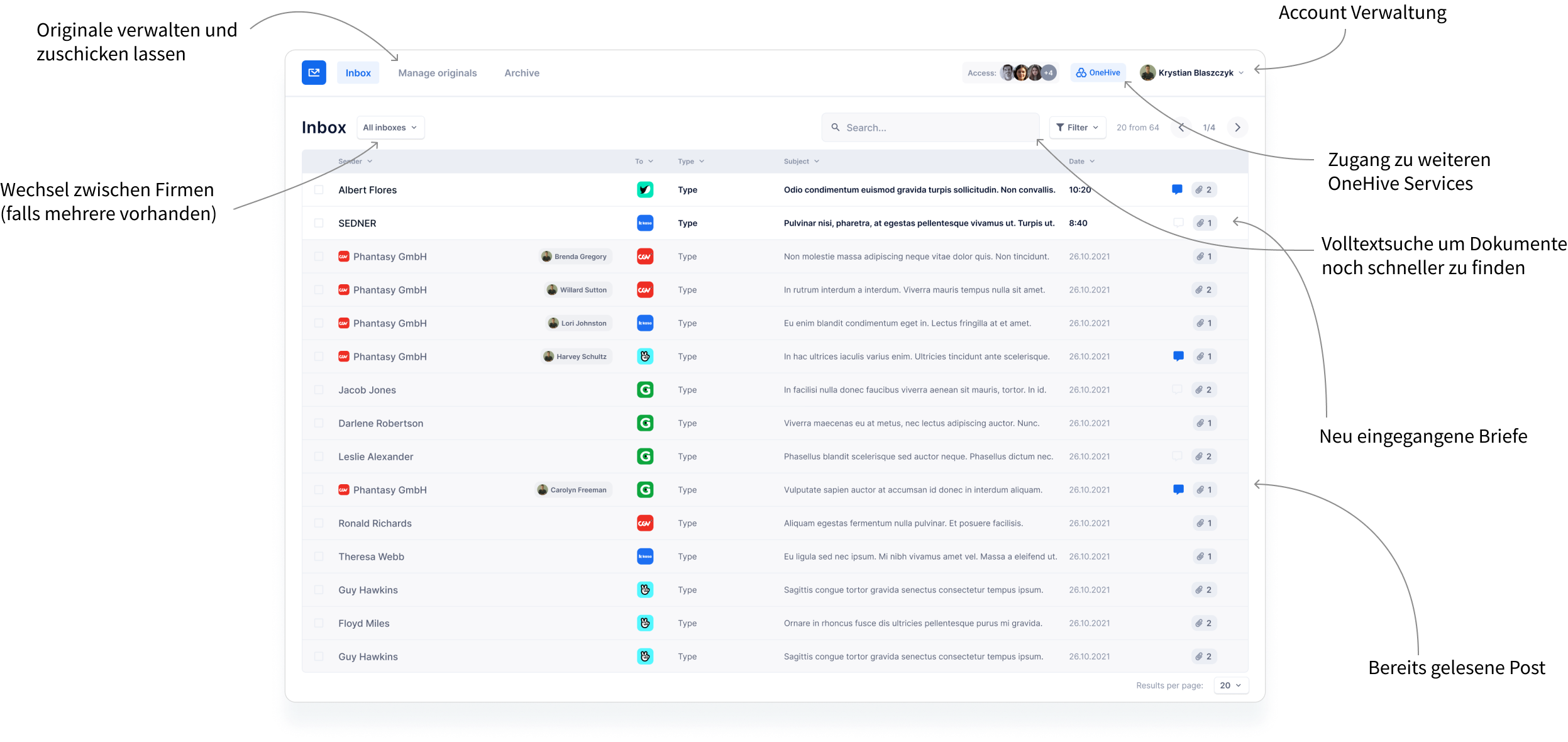The width and height of the screenshot is (1568, 742).
Task: Click the blue mail app logo icon
Action: [x=314, y=73]
